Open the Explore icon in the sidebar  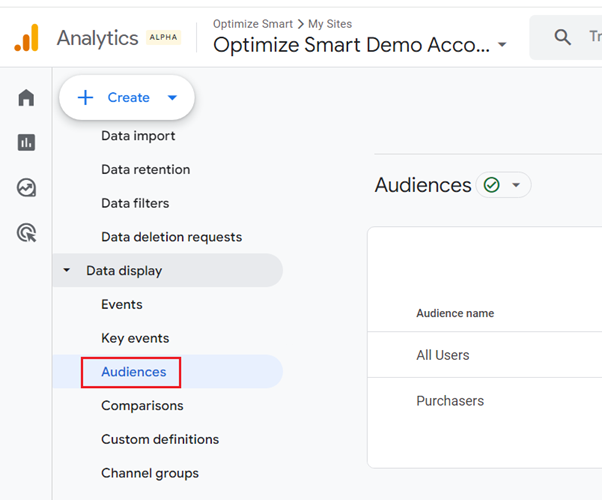[26, 188]
